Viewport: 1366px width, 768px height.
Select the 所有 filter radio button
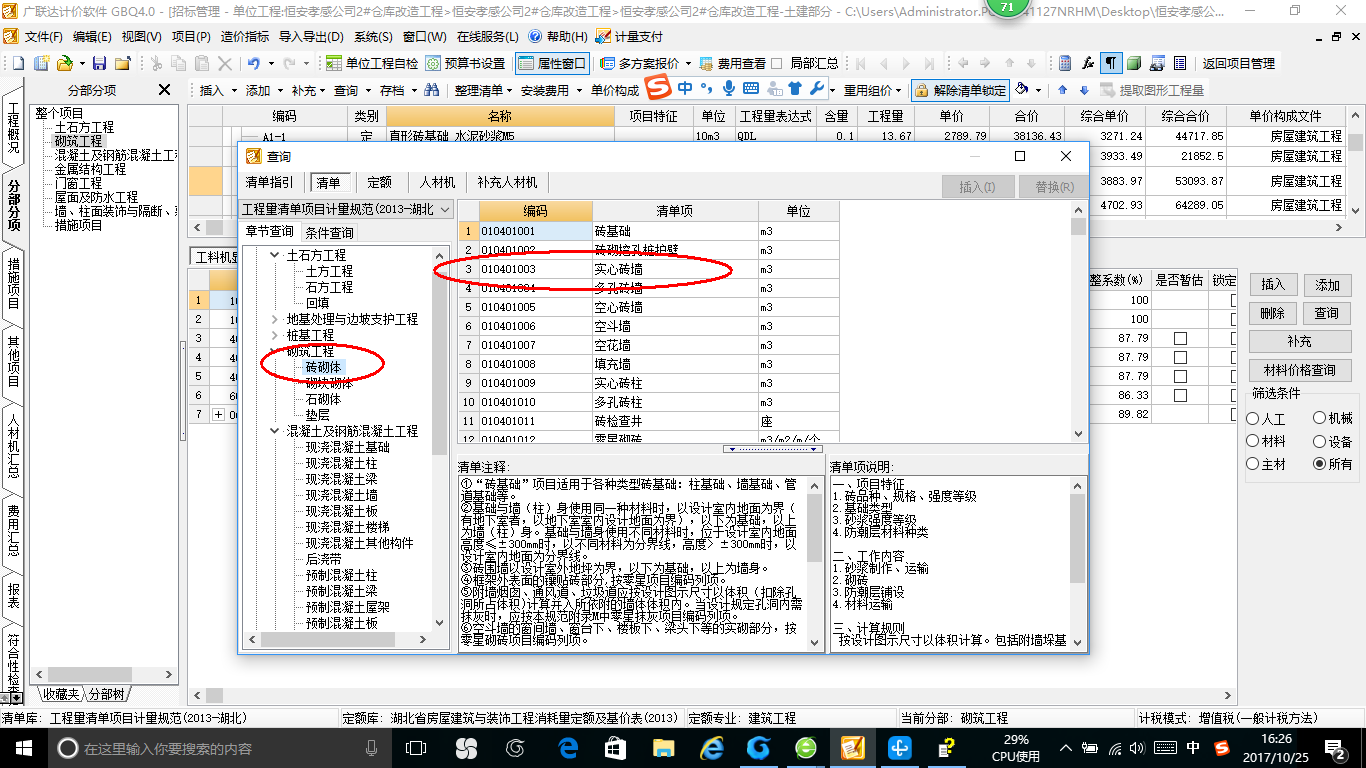point(1320,464)
